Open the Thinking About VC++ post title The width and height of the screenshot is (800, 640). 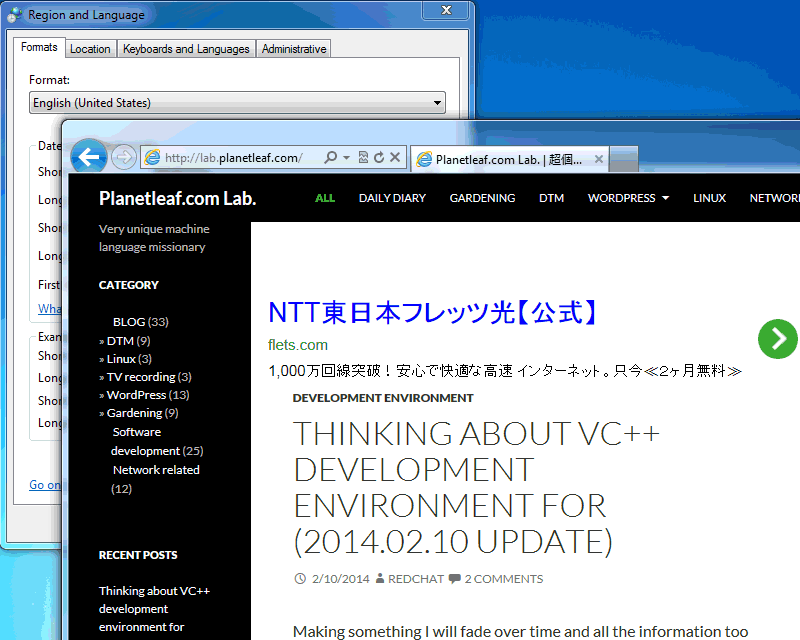tap(477, 487)
